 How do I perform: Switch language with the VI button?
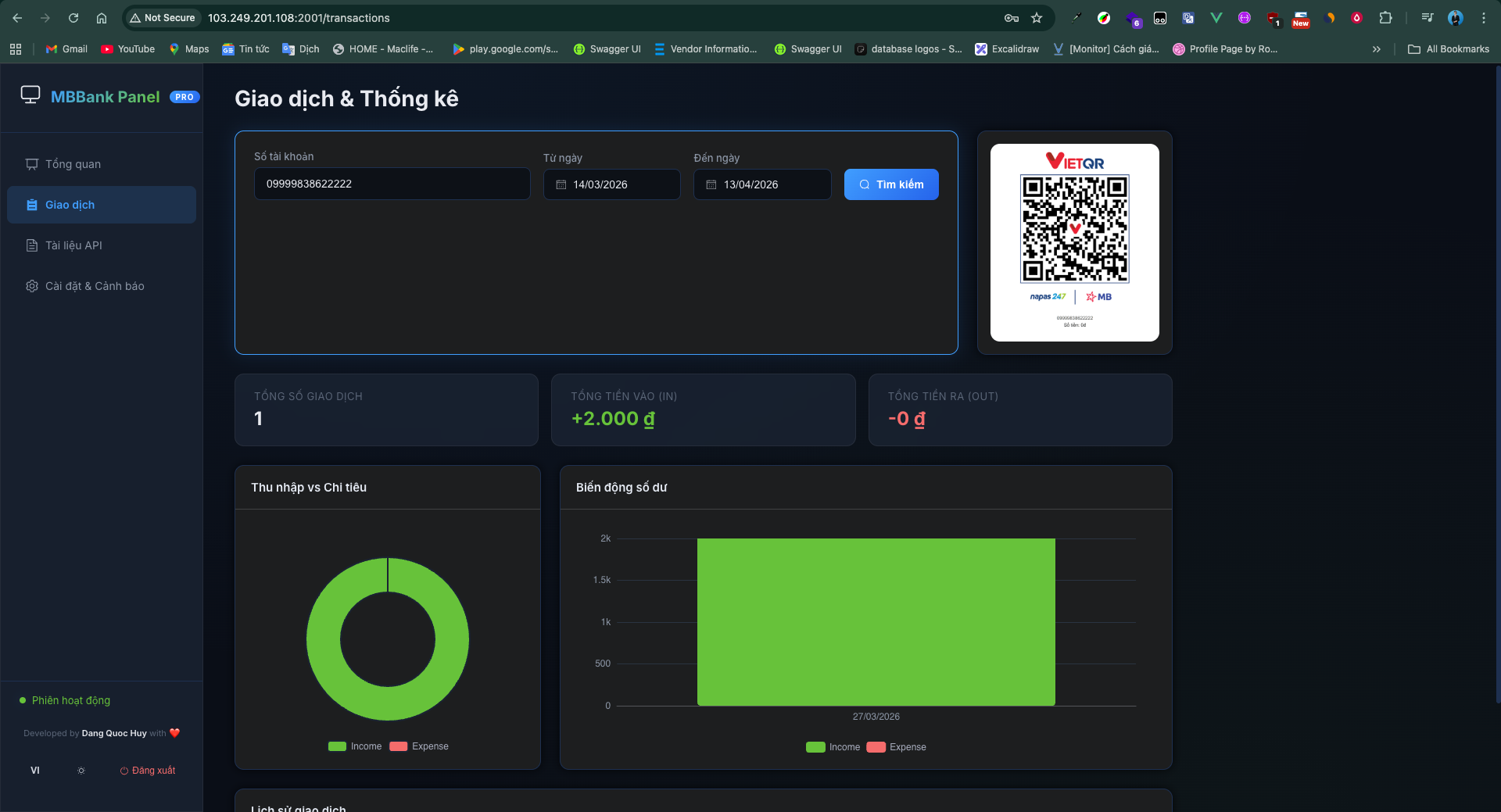(35, 771)
